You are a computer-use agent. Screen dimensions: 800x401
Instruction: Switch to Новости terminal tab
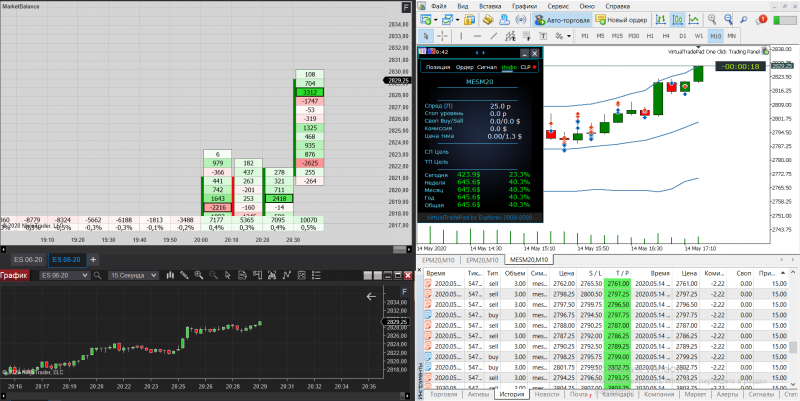pyautogui.click(x=547, y=394)
